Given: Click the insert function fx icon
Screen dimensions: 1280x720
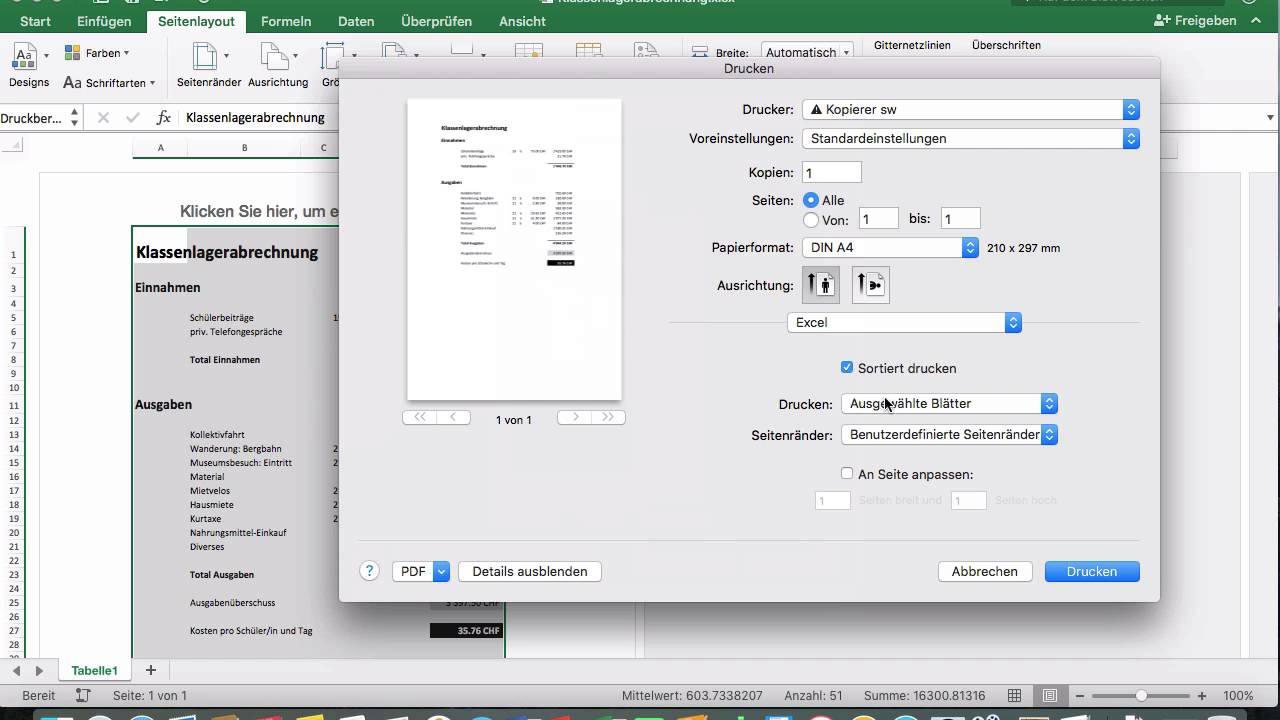Looking at the screenshot, I should coord(164,118).
